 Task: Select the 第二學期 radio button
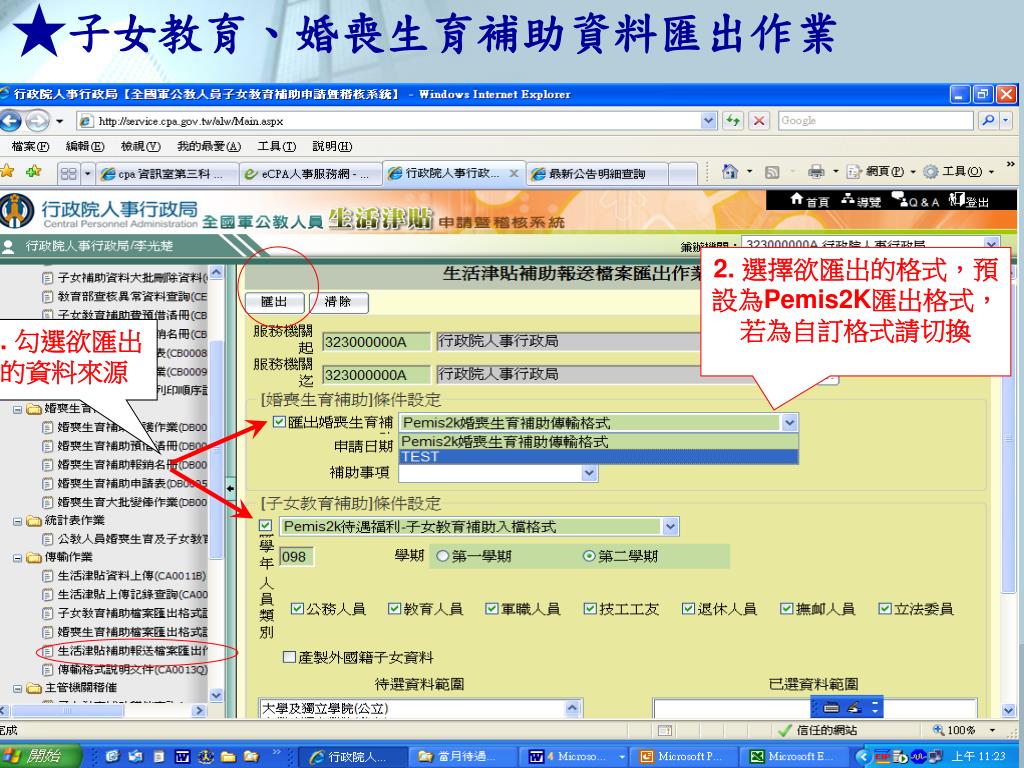coord(589,556)
